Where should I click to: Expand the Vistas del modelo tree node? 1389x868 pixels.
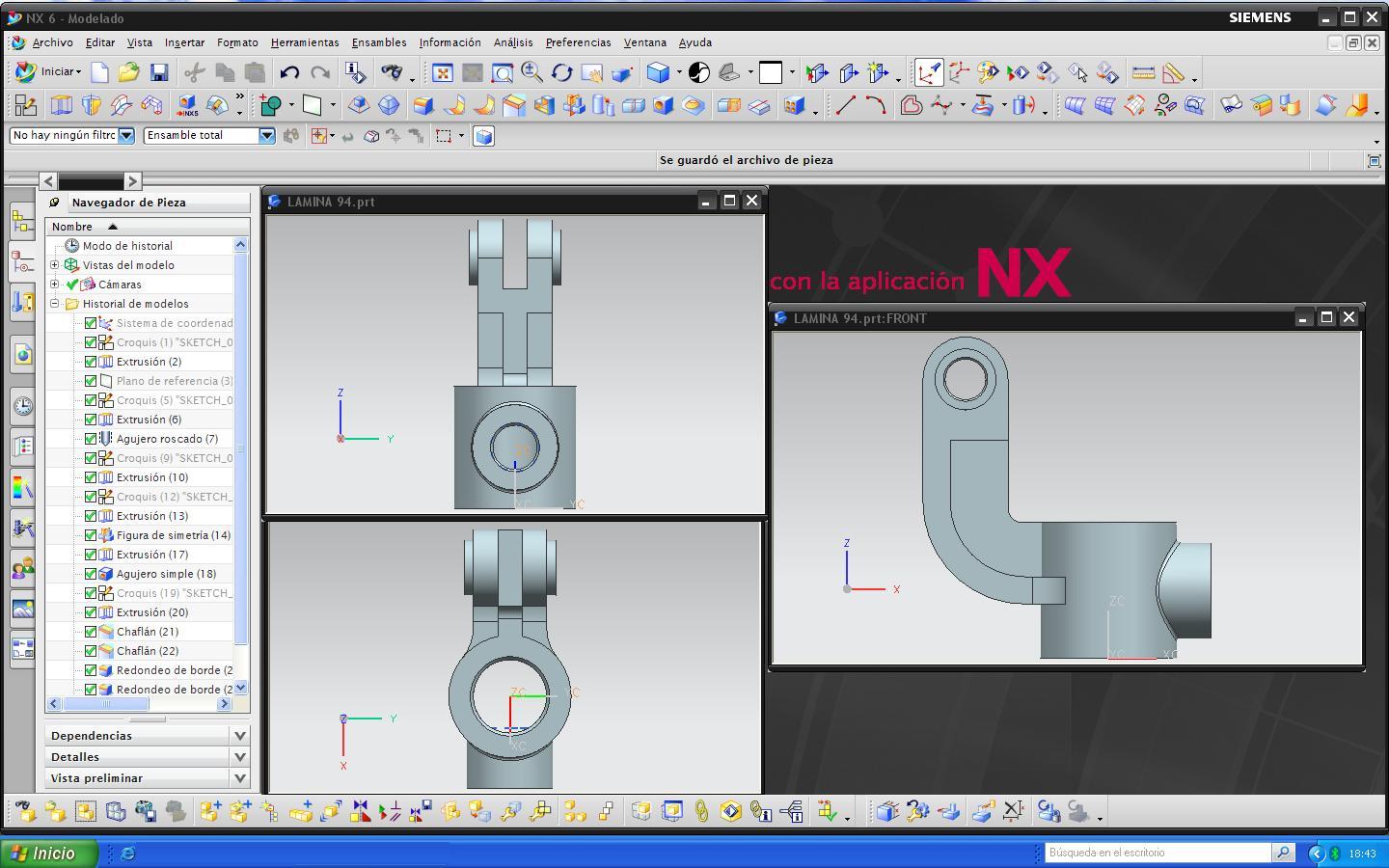55,265
